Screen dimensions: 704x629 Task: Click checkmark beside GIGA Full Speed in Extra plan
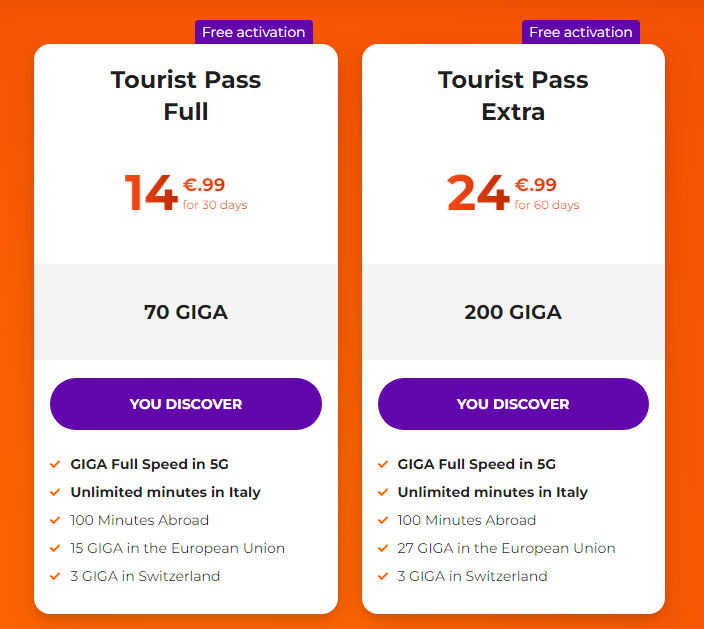(x=383, y=464)
